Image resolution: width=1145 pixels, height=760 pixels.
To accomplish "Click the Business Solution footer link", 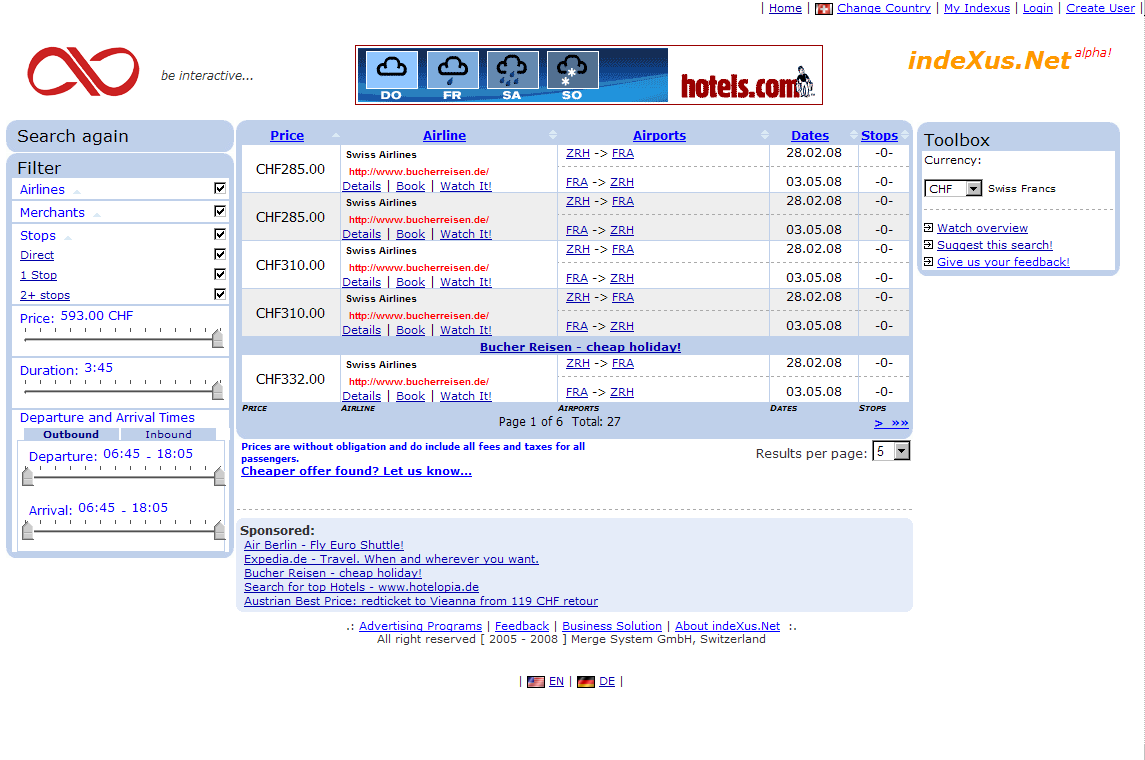I will [612, 626].
